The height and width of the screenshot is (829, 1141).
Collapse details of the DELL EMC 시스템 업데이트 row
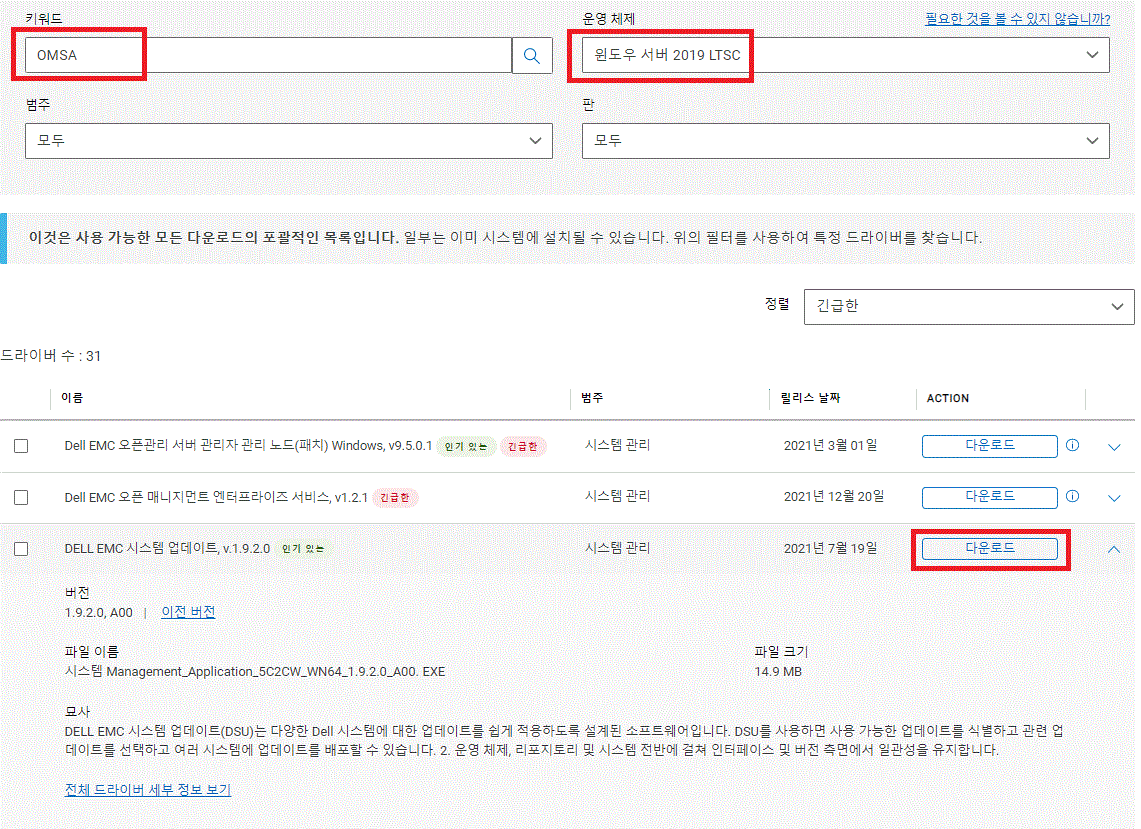1114,550
